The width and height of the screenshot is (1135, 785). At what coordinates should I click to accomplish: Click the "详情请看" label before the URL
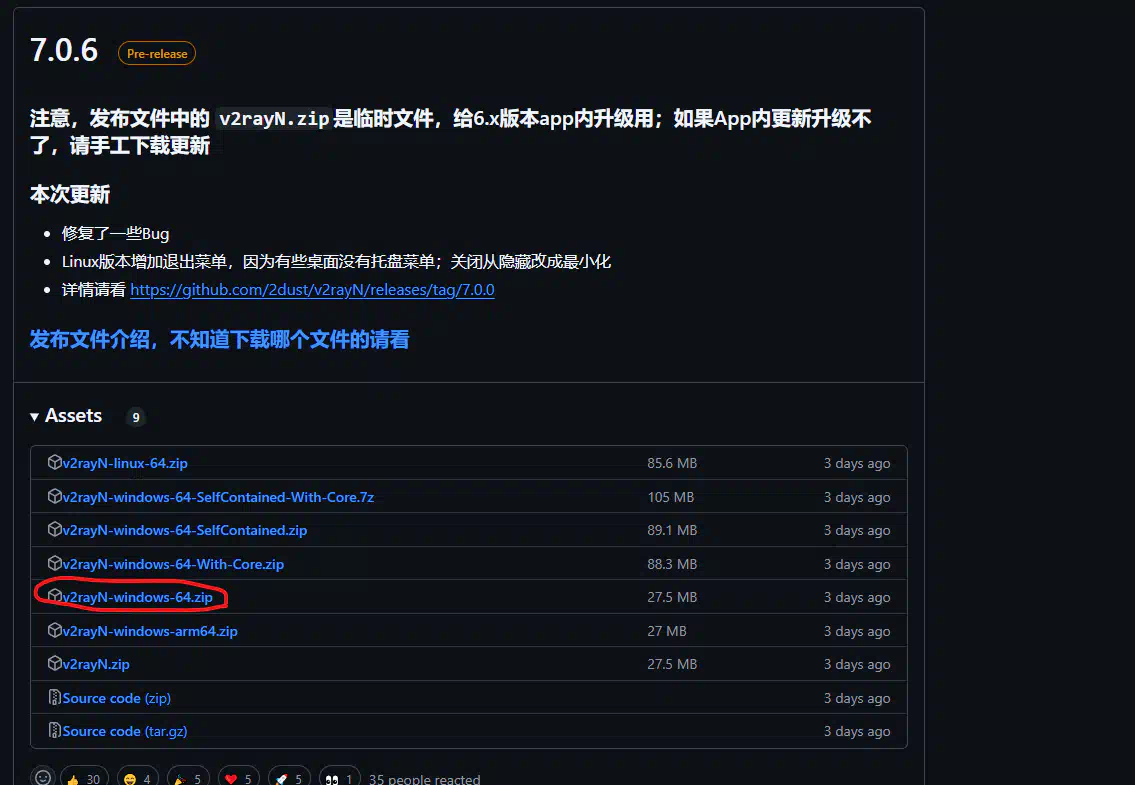click(x=93, y=290)
